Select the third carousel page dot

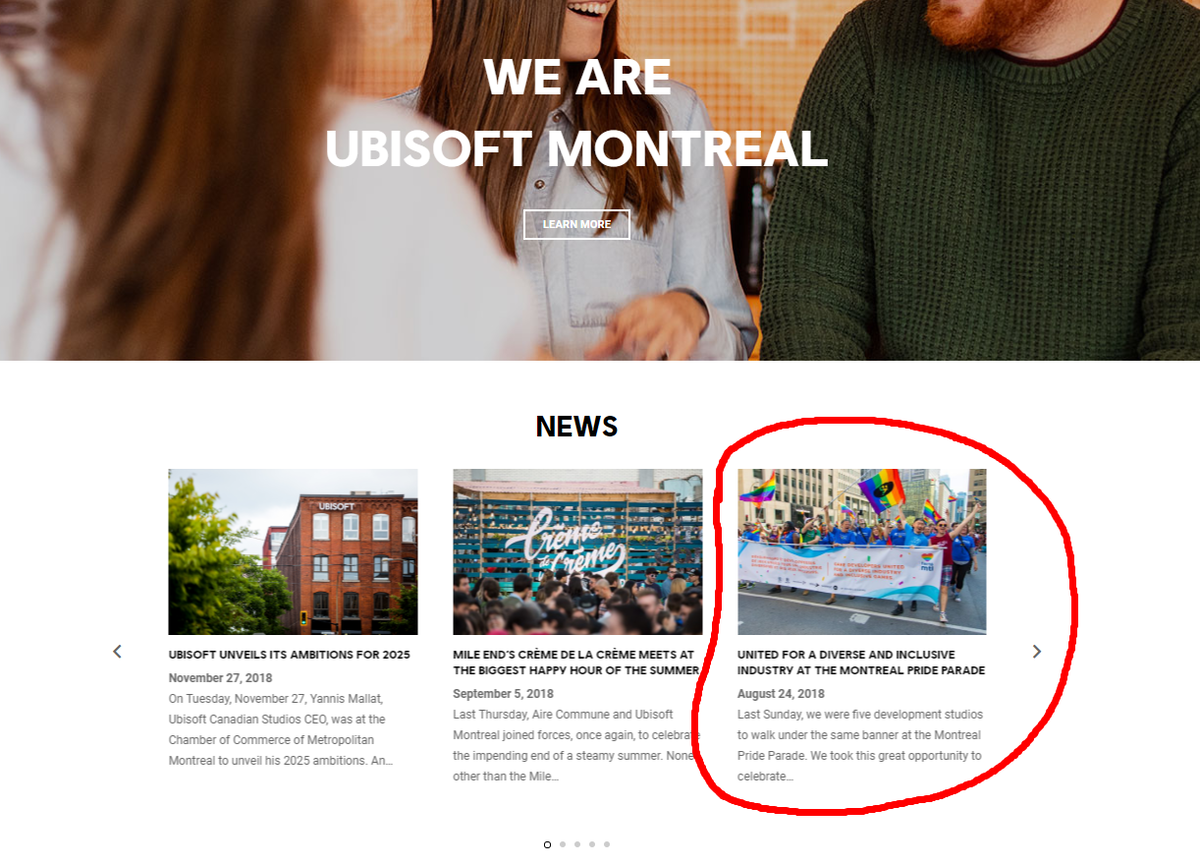(x=577, y=844)
